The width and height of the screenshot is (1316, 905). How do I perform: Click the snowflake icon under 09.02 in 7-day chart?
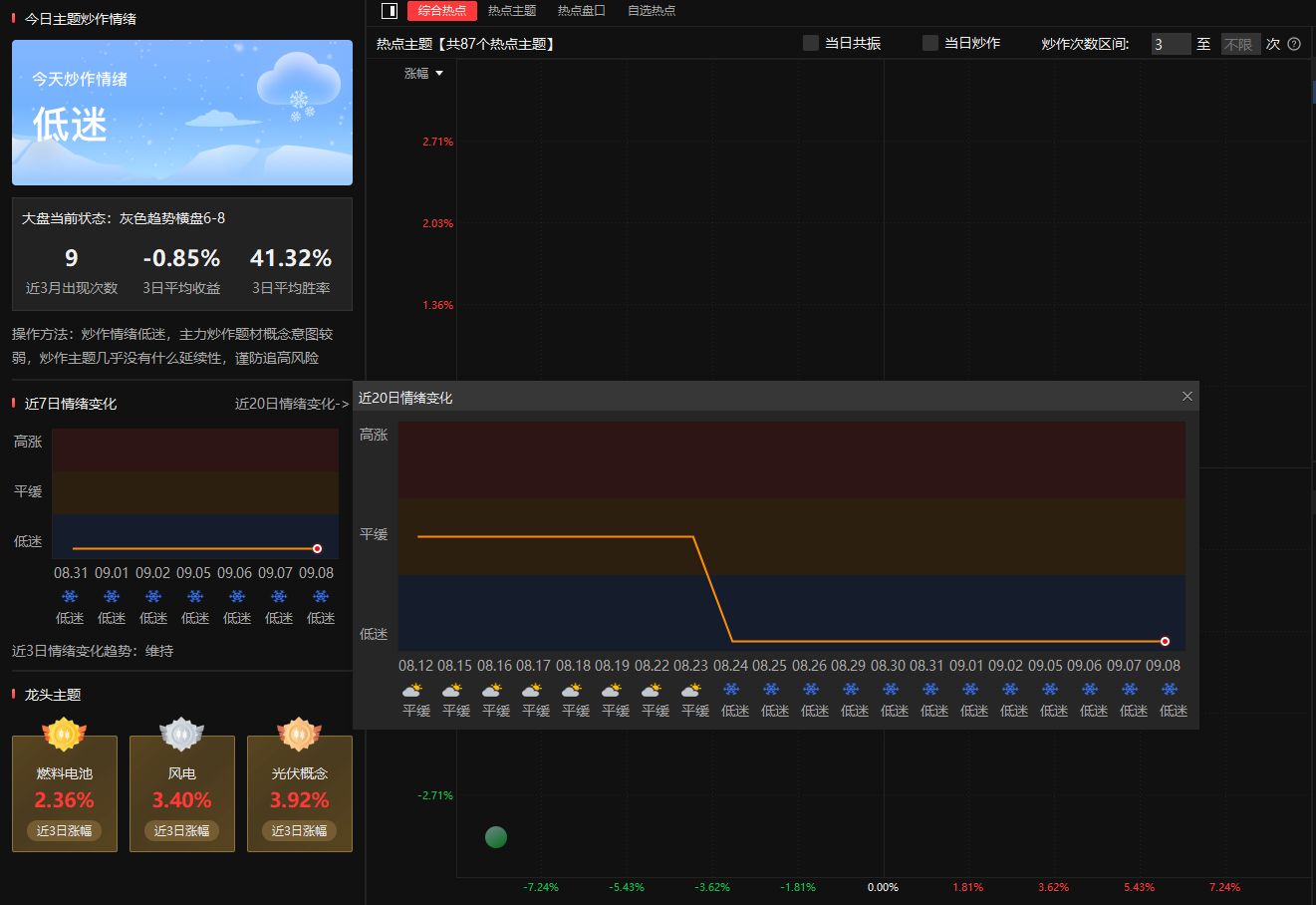(153, 596)
